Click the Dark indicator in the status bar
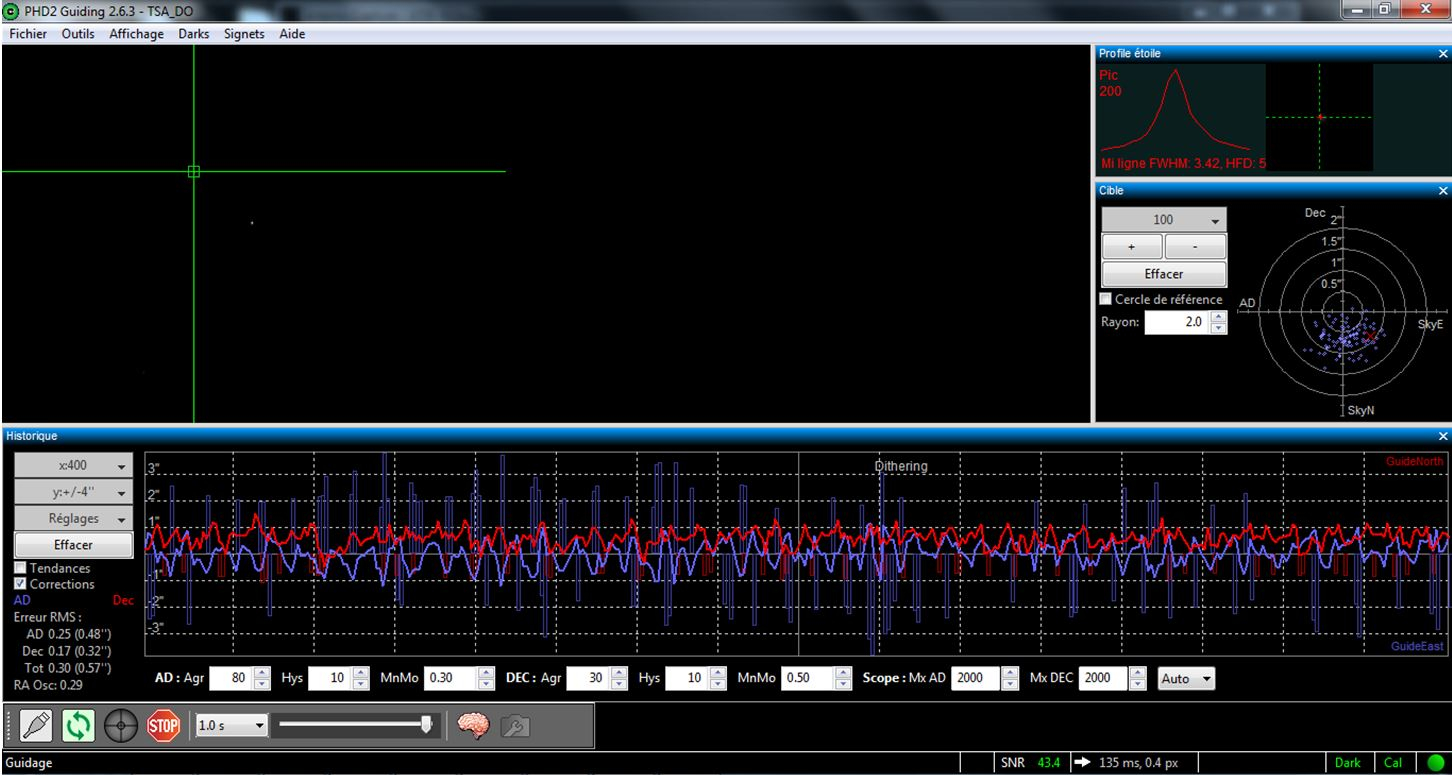This screenshot has width=1452, height=775. (1348, 763)
